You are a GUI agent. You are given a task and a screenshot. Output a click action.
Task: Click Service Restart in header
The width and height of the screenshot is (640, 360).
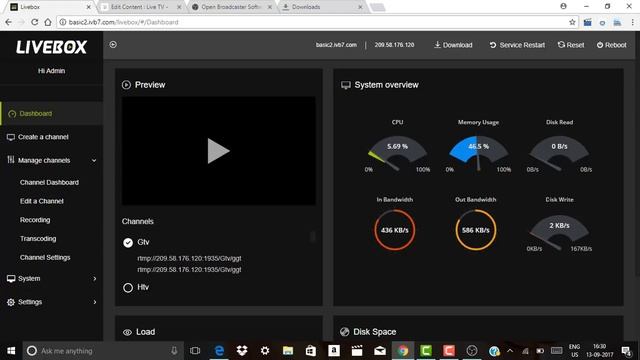pos(517,45)
